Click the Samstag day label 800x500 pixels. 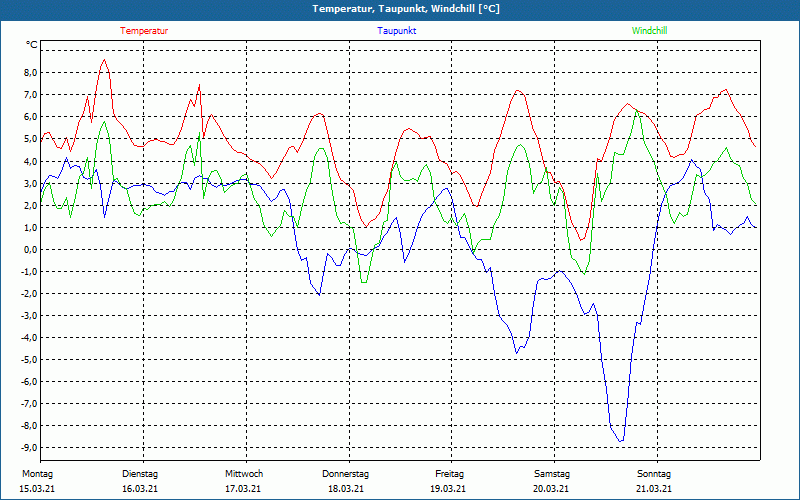552,474
